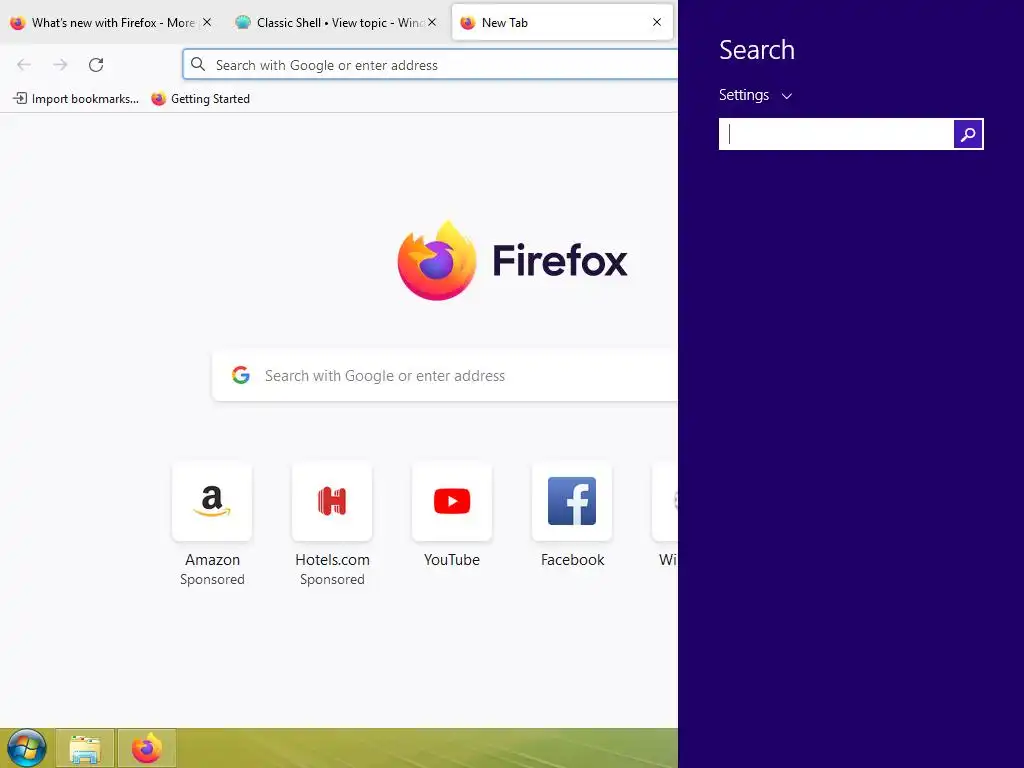Close the Classic Shell tab

[432, 22]
